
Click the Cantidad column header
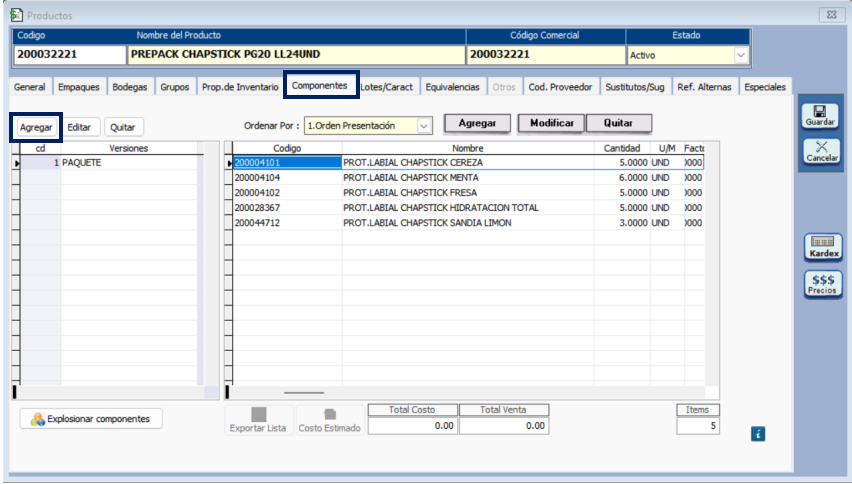point(622,148)
